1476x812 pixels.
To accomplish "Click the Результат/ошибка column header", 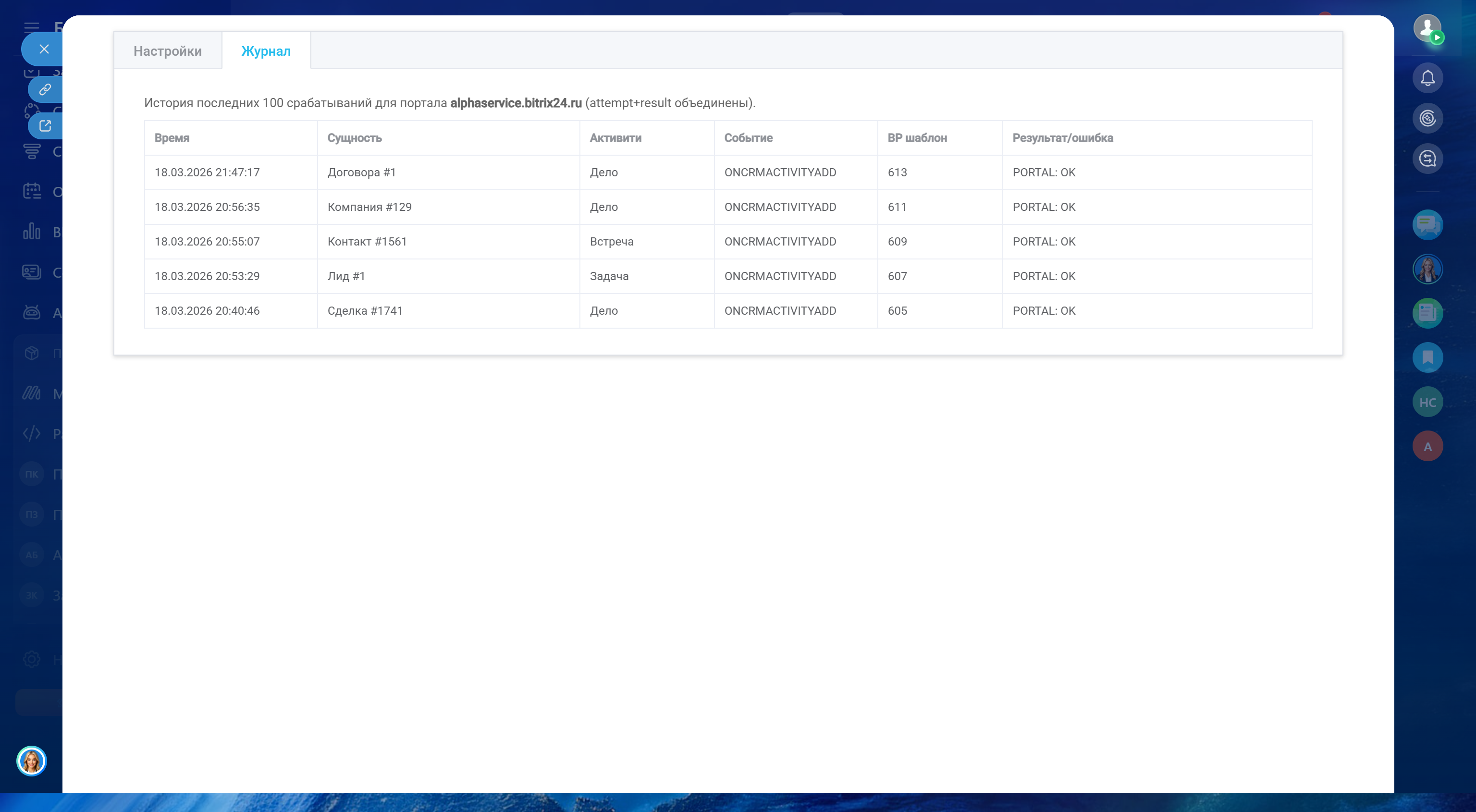I will (1062, 137).
